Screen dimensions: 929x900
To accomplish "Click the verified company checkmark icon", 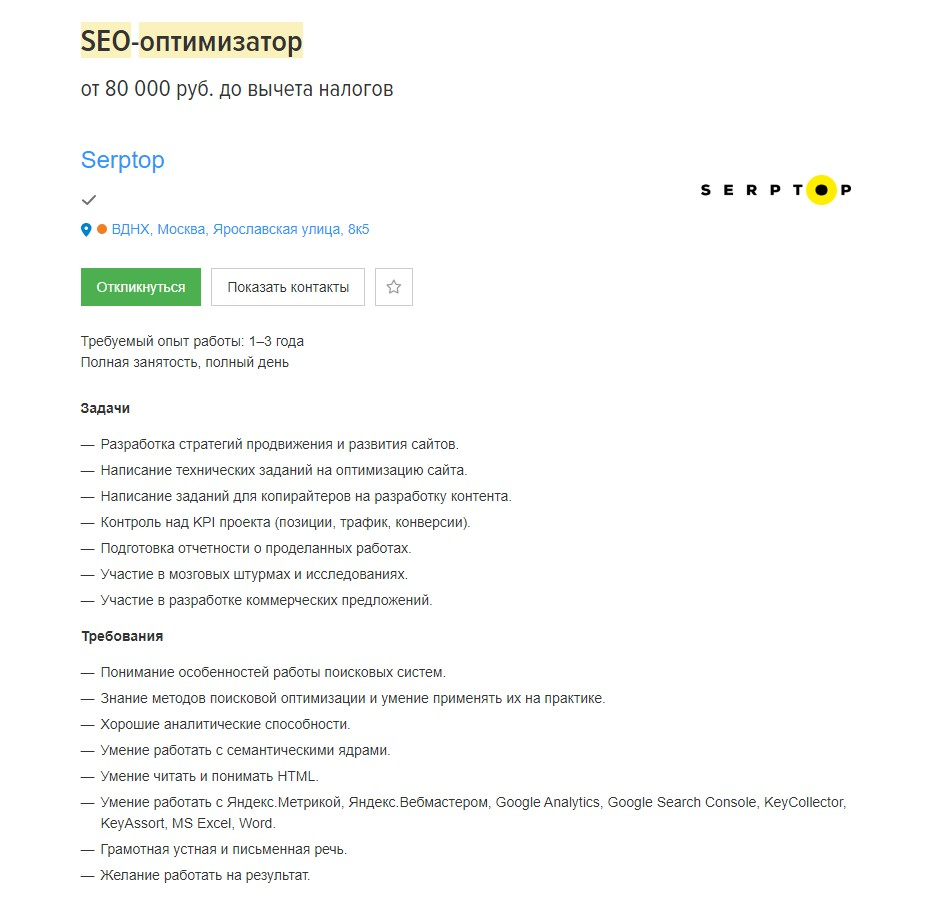I will click(89, 200).
